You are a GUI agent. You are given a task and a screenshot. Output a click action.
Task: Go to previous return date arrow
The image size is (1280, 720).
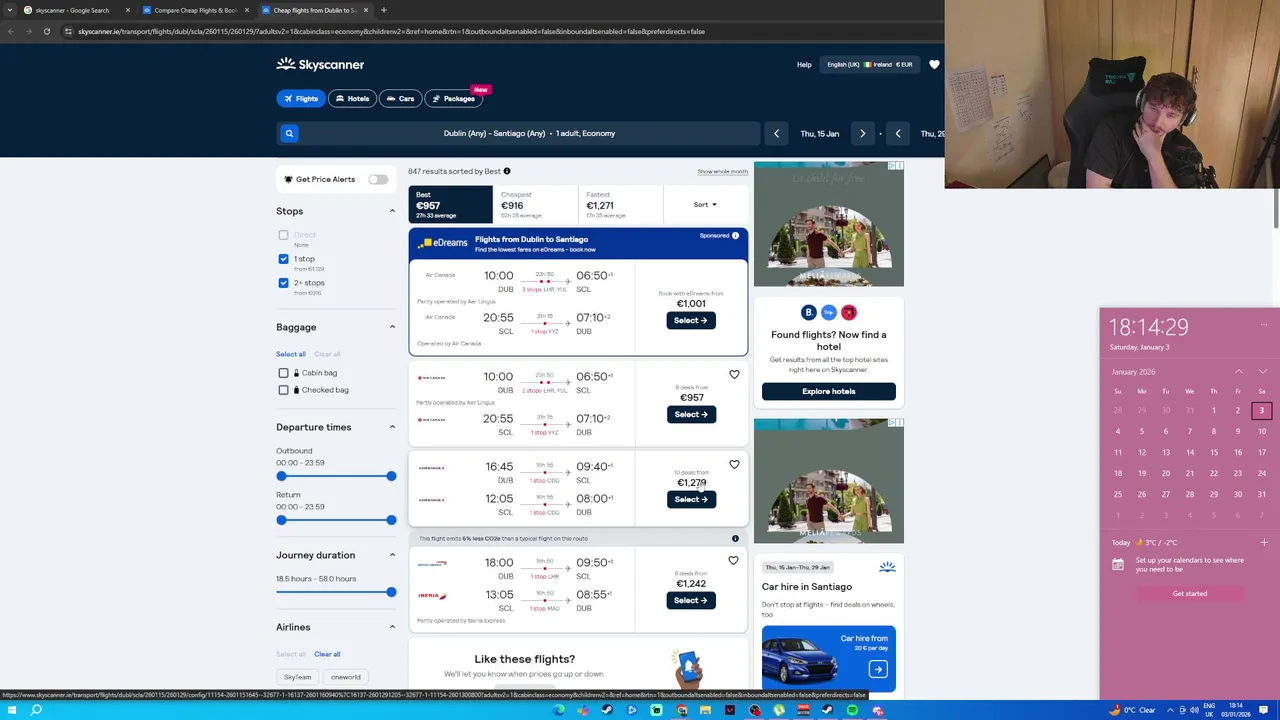pos(898,133)
